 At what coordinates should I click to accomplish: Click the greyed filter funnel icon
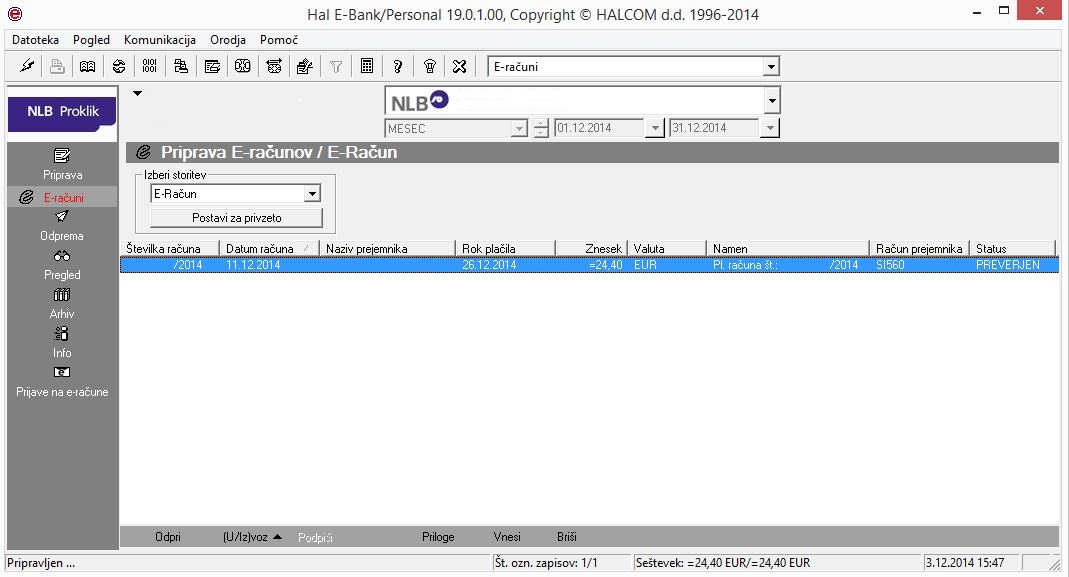coord(336,66)
